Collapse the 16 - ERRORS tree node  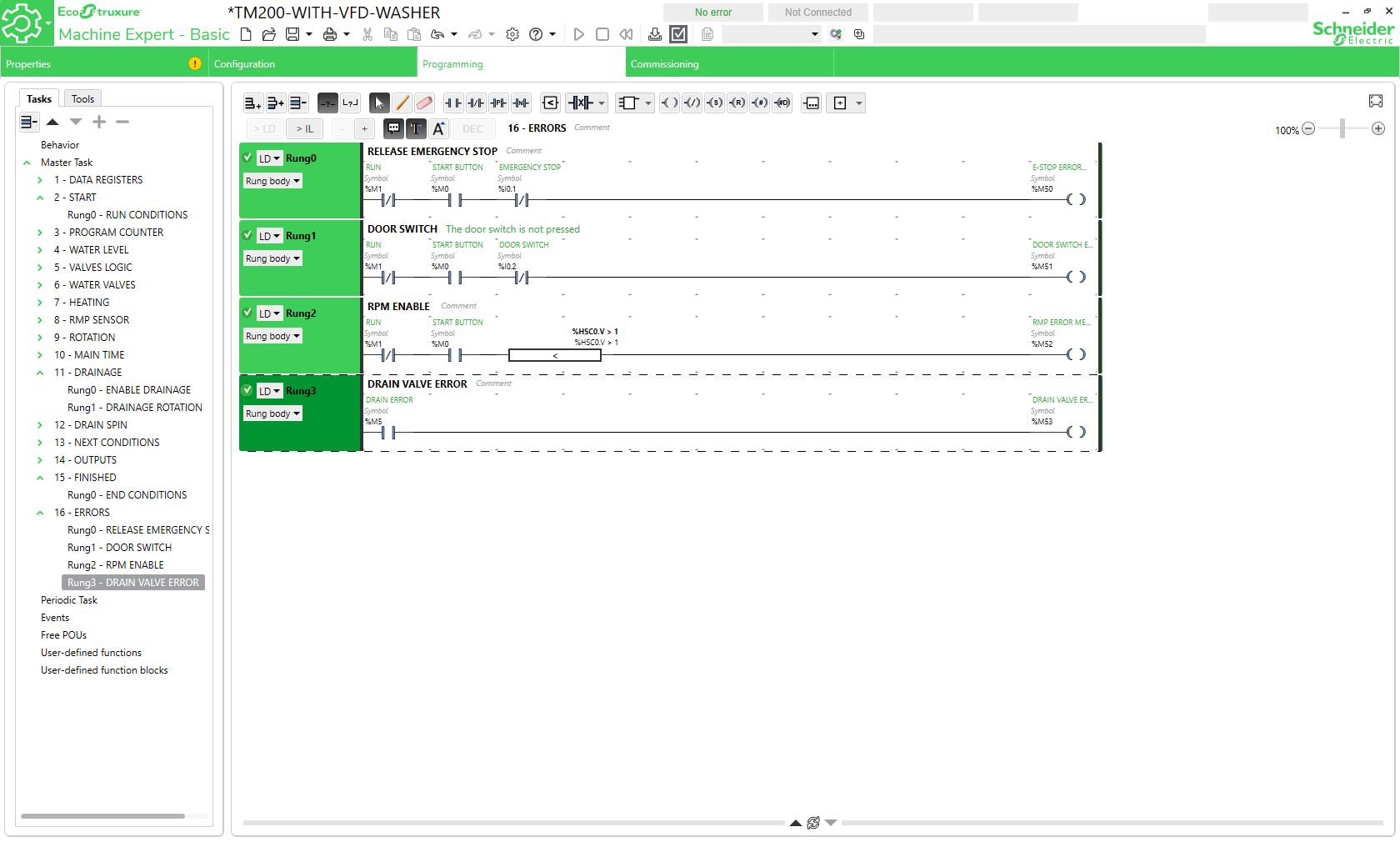click(x=40, y=513)
